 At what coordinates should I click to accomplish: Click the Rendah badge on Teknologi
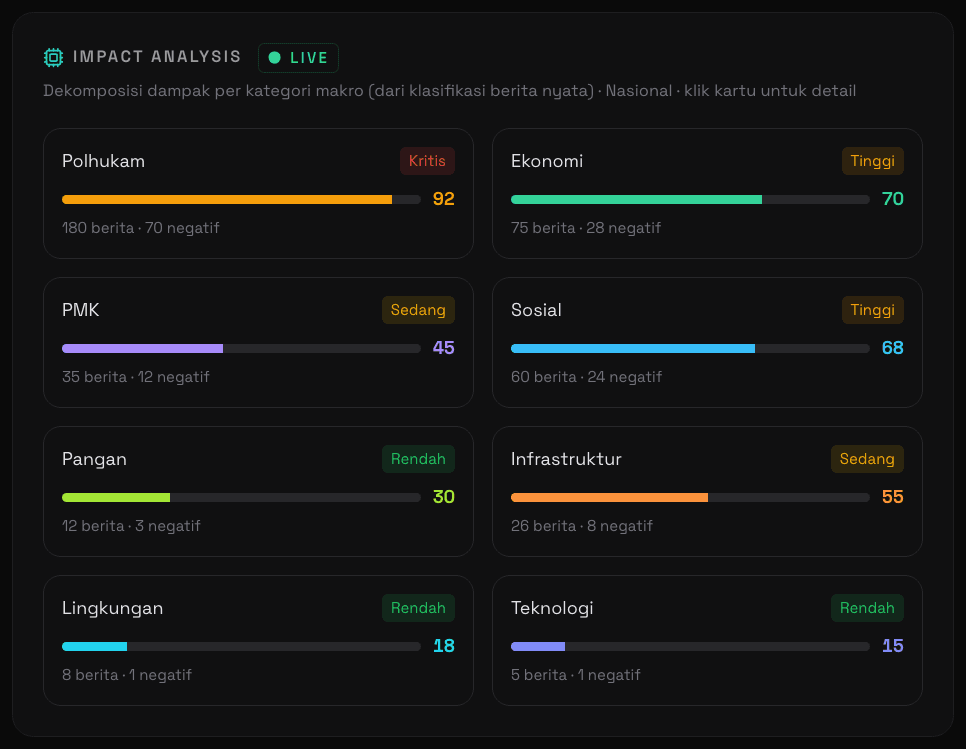(x=867, y=608)
